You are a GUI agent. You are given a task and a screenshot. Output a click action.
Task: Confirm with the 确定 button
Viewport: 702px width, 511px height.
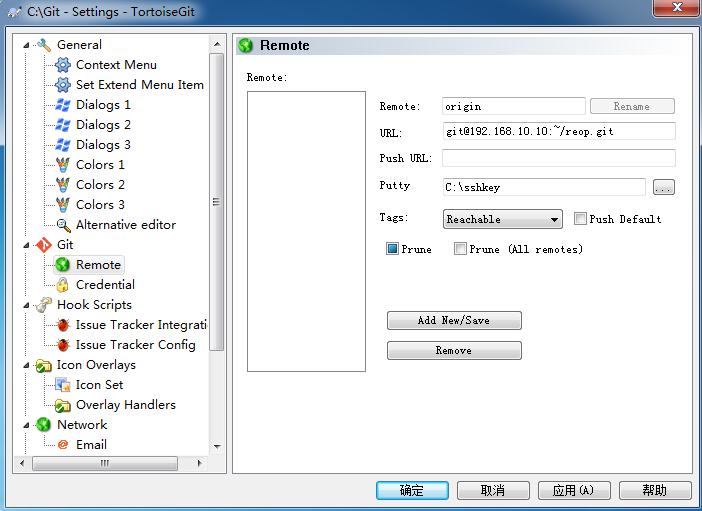[412, 490]
